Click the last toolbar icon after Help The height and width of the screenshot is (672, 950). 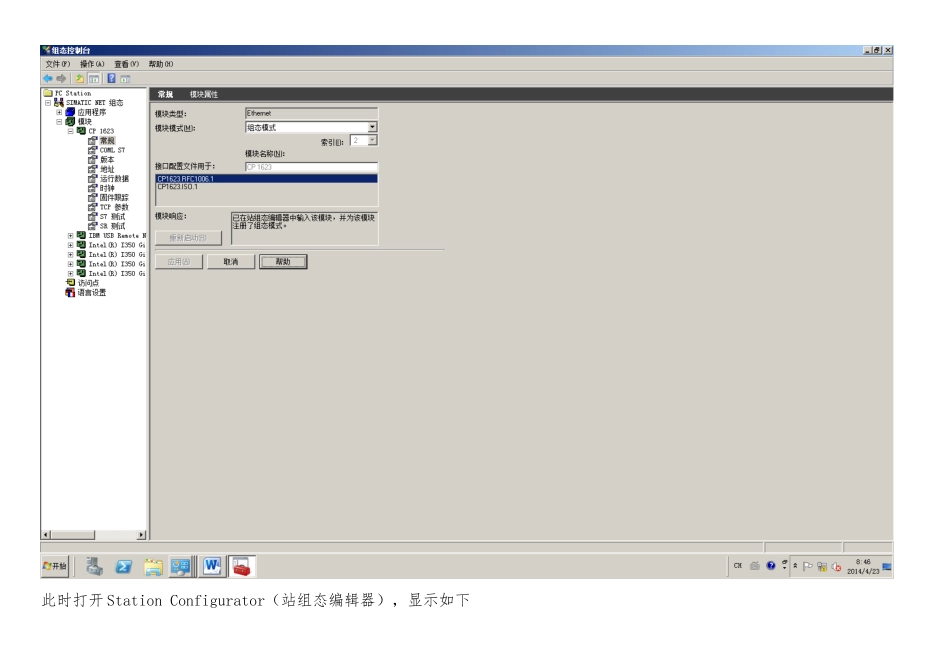(125, 79)
